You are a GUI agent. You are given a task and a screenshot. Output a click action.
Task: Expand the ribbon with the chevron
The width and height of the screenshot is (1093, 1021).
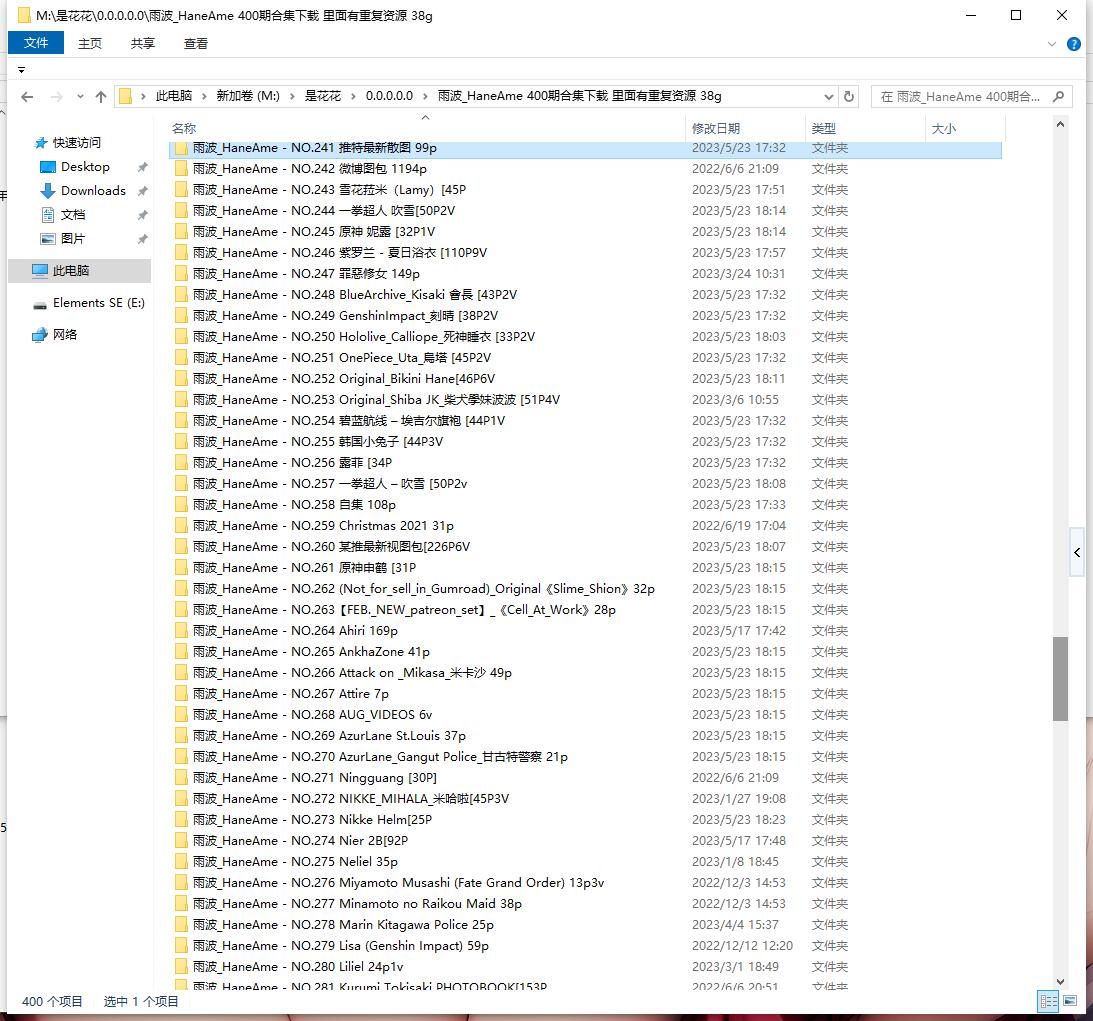coord(1052,44)
